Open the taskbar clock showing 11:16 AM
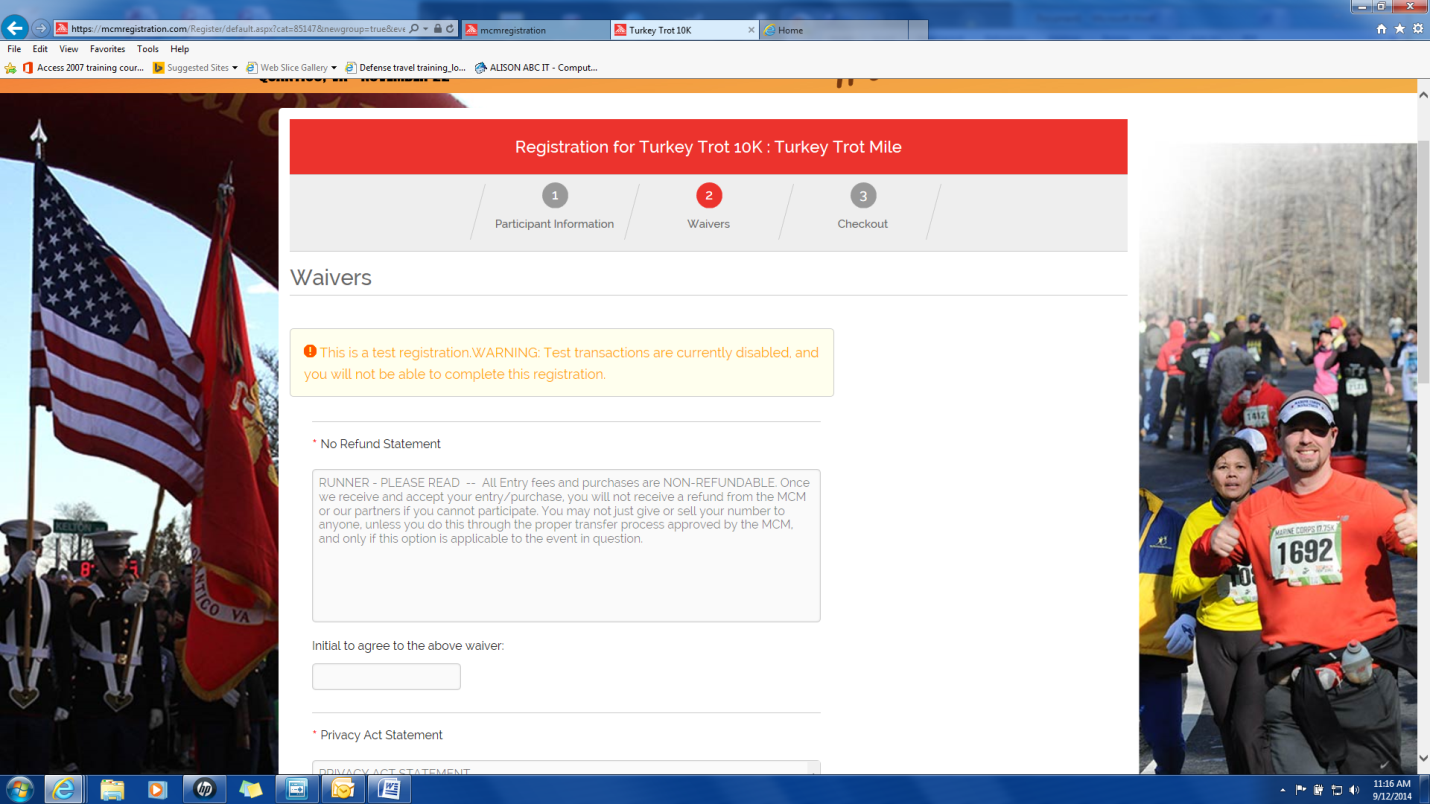This screenshot has width=1430, height=804. 1391,790
